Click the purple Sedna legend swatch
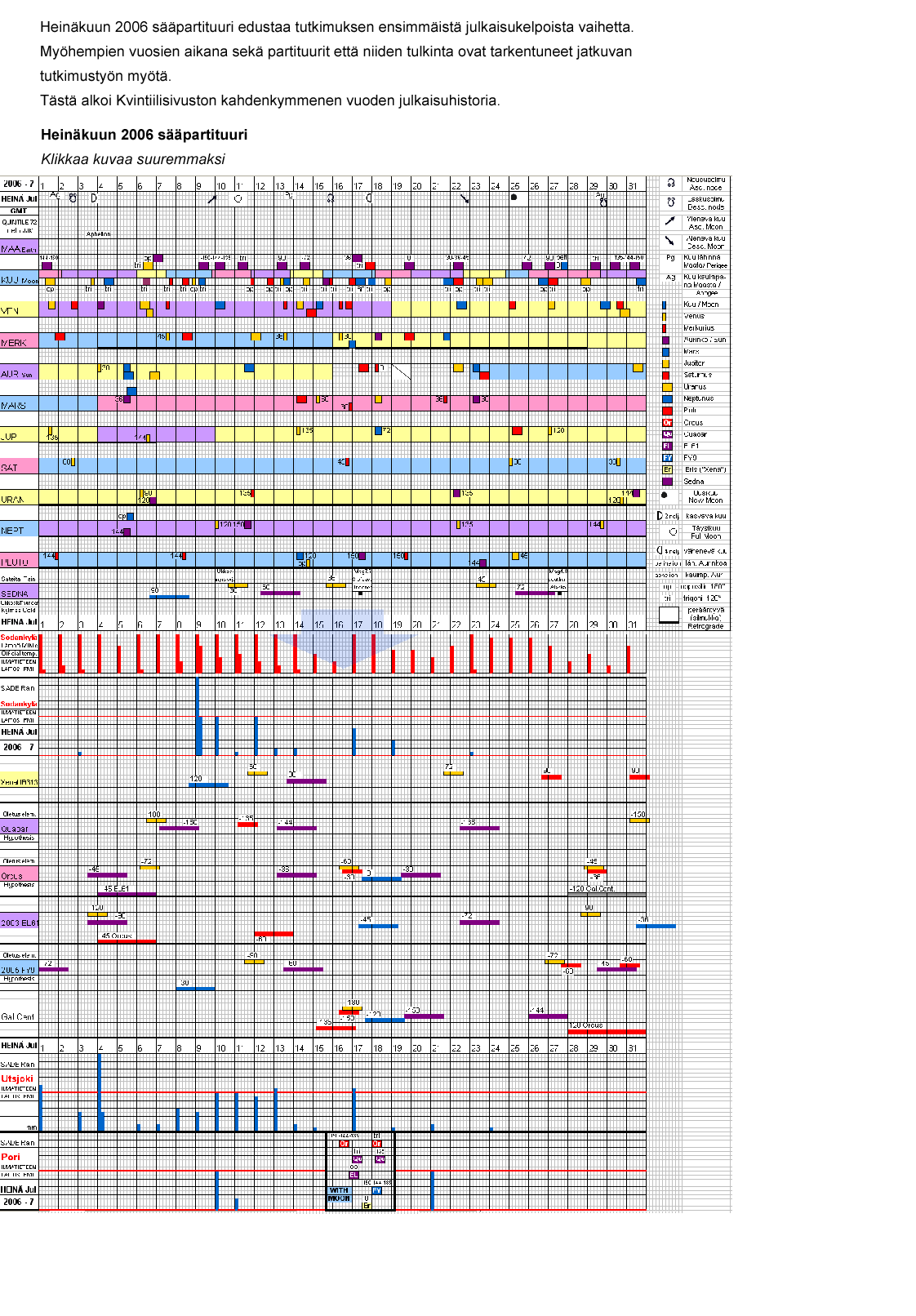The width and height of the screenshot is (916, 1316). [667, 482]
